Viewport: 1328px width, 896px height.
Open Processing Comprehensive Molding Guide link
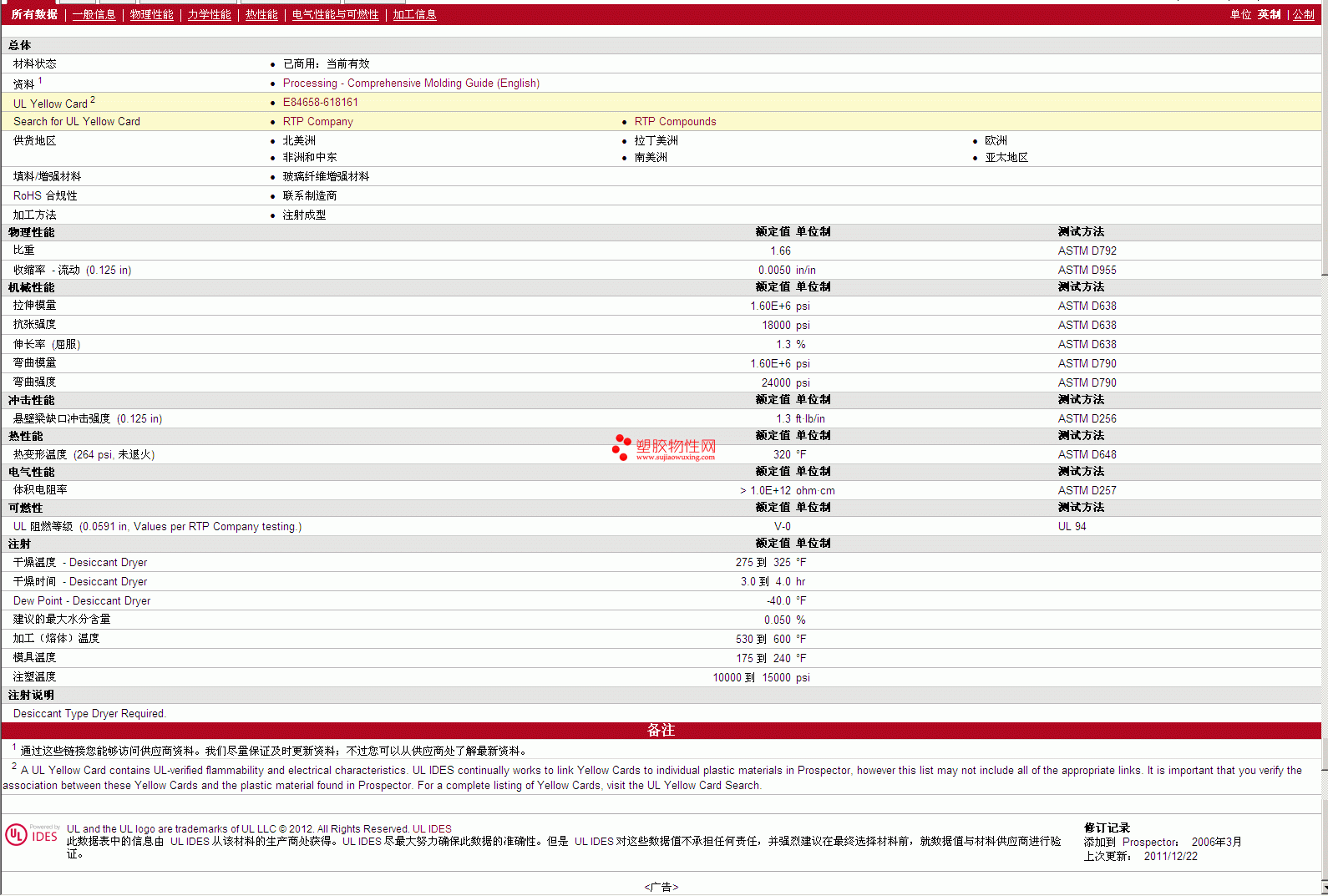pyautogui.click(x=411, y=83)
